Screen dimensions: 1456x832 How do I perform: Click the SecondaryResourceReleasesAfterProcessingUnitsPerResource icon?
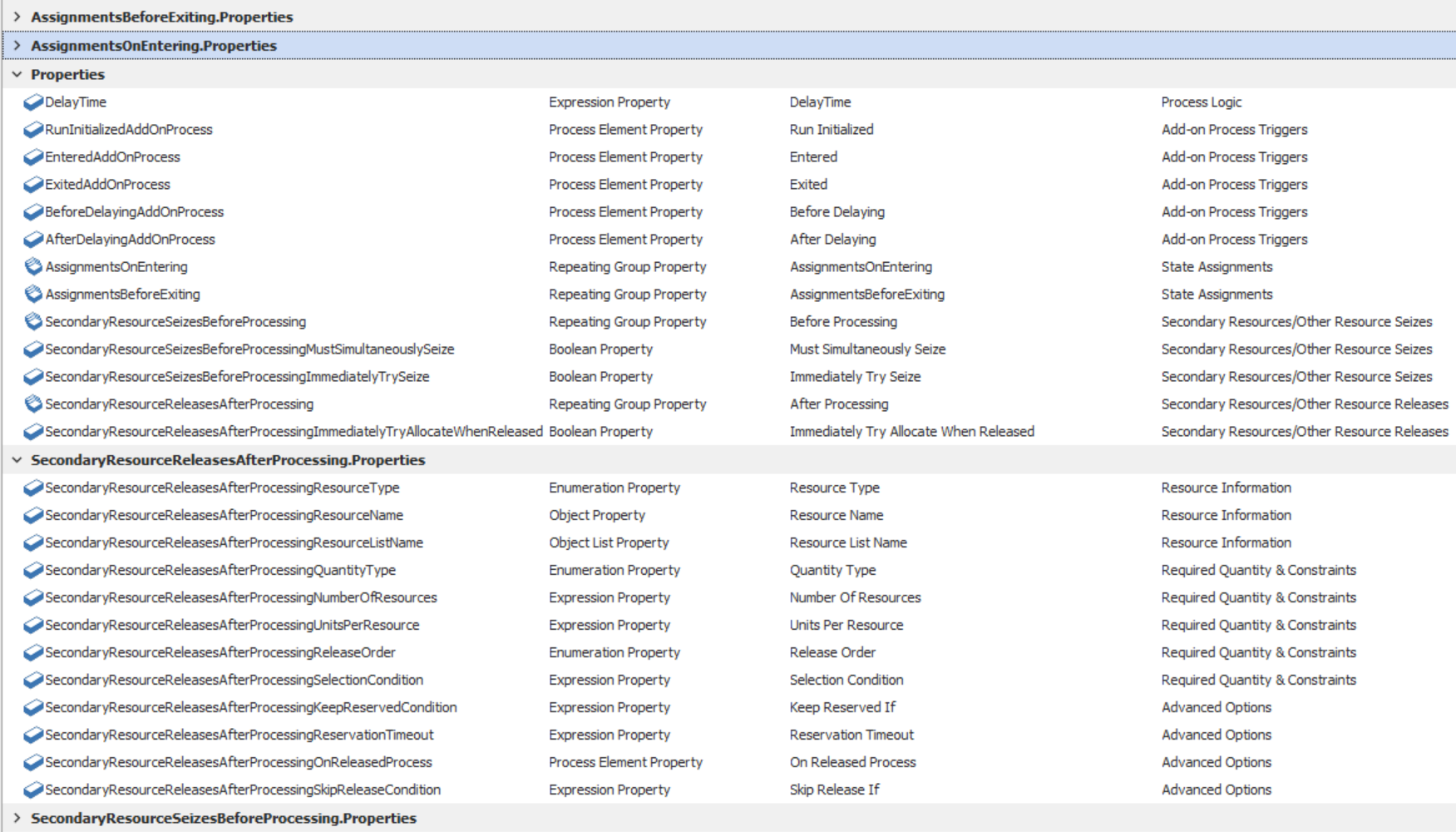(x=33, y=626)
